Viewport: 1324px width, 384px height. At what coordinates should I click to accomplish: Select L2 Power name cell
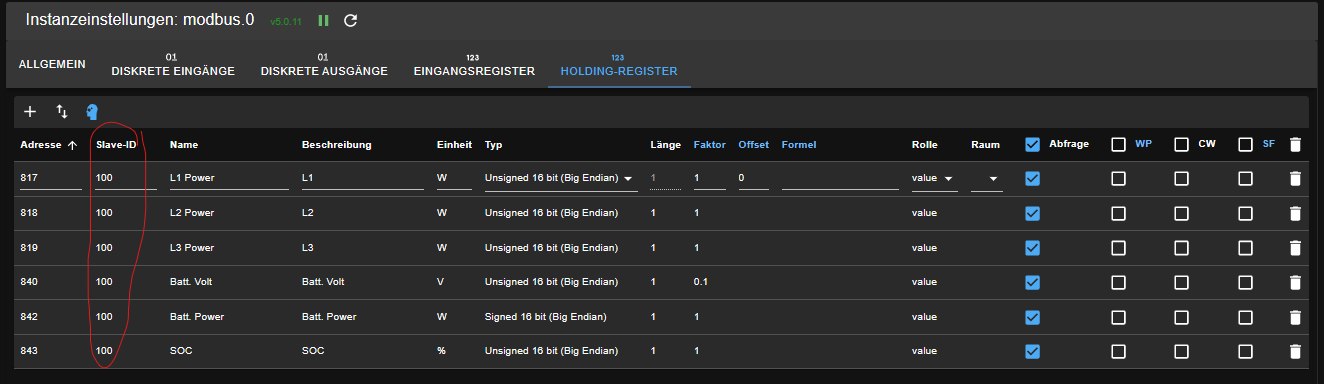[192, 213]
